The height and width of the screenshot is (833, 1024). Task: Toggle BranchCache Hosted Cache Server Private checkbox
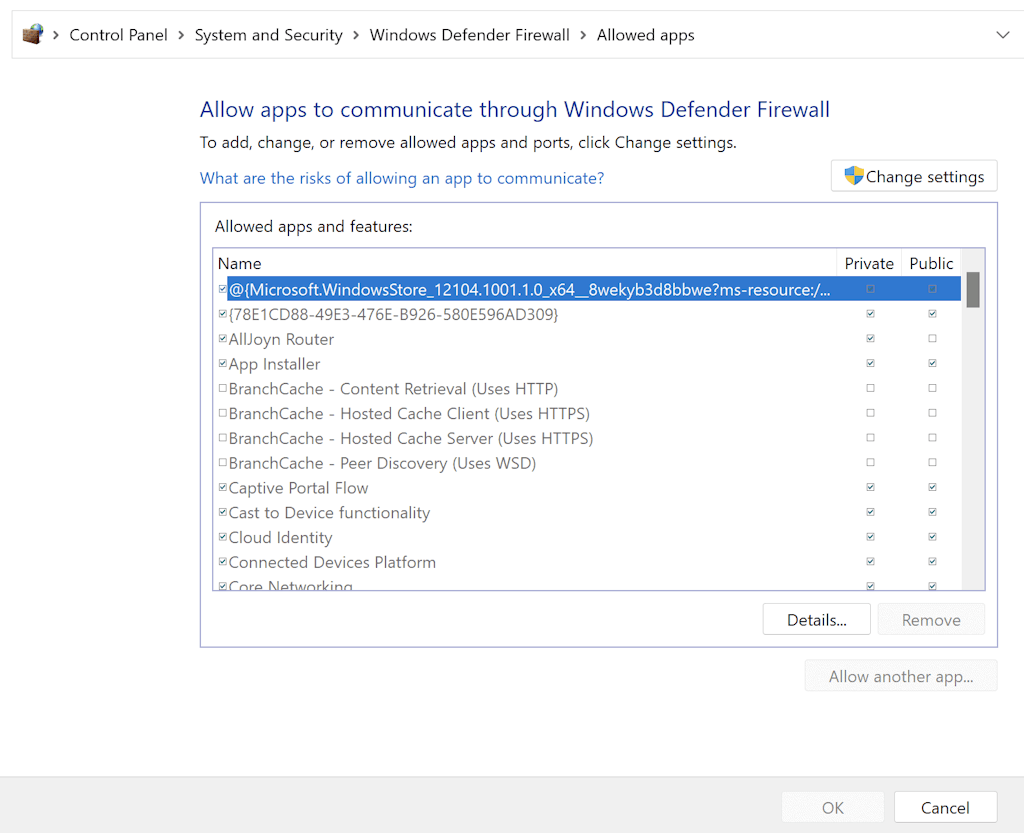tap(871, 437)
